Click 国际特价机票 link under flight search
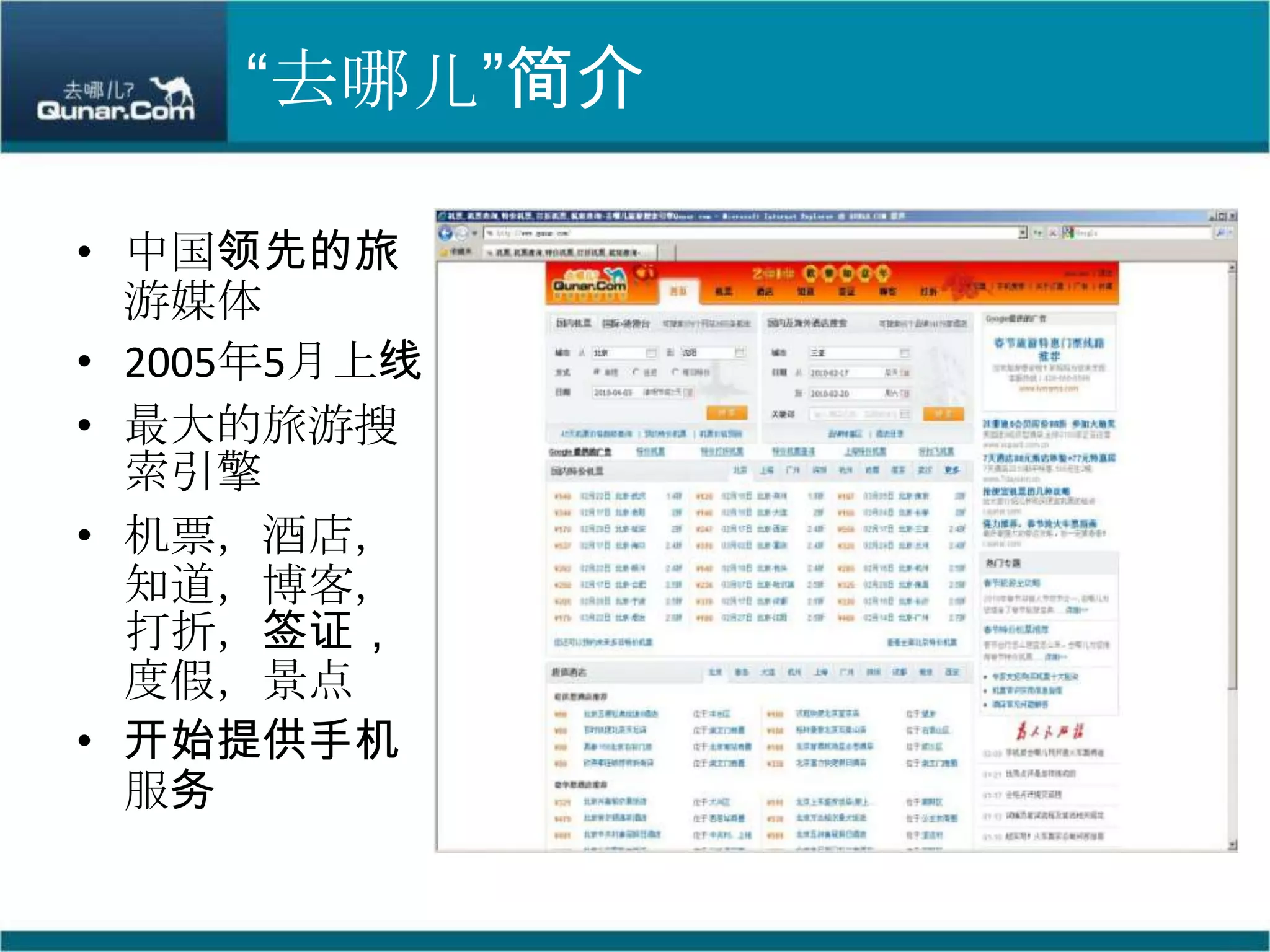This screenshot has width=1270, height=952. pyautogui.click(x=665, y=434)
